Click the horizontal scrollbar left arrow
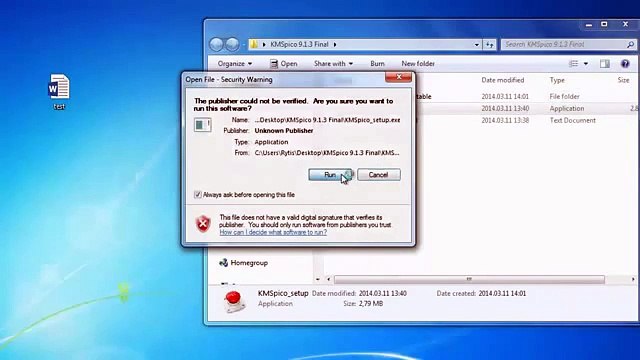 click(329, 279)
